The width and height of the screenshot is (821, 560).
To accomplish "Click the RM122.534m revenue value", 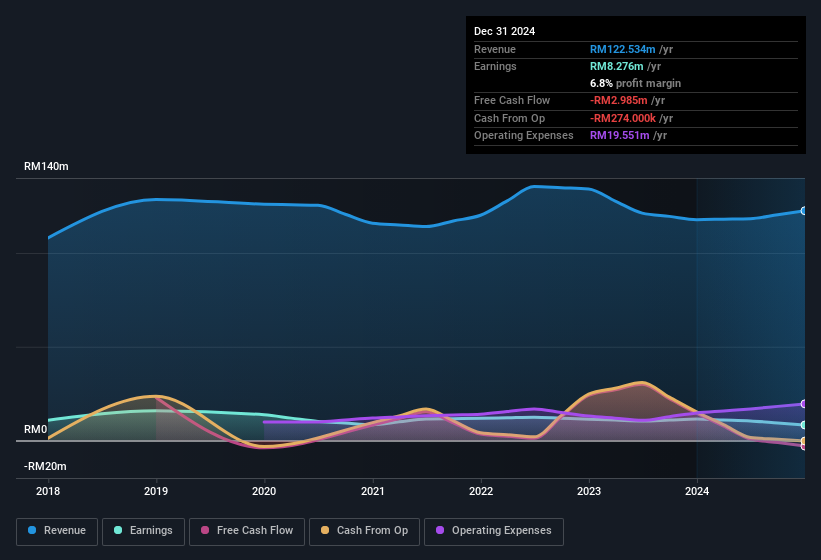I will tap(623, 49).
